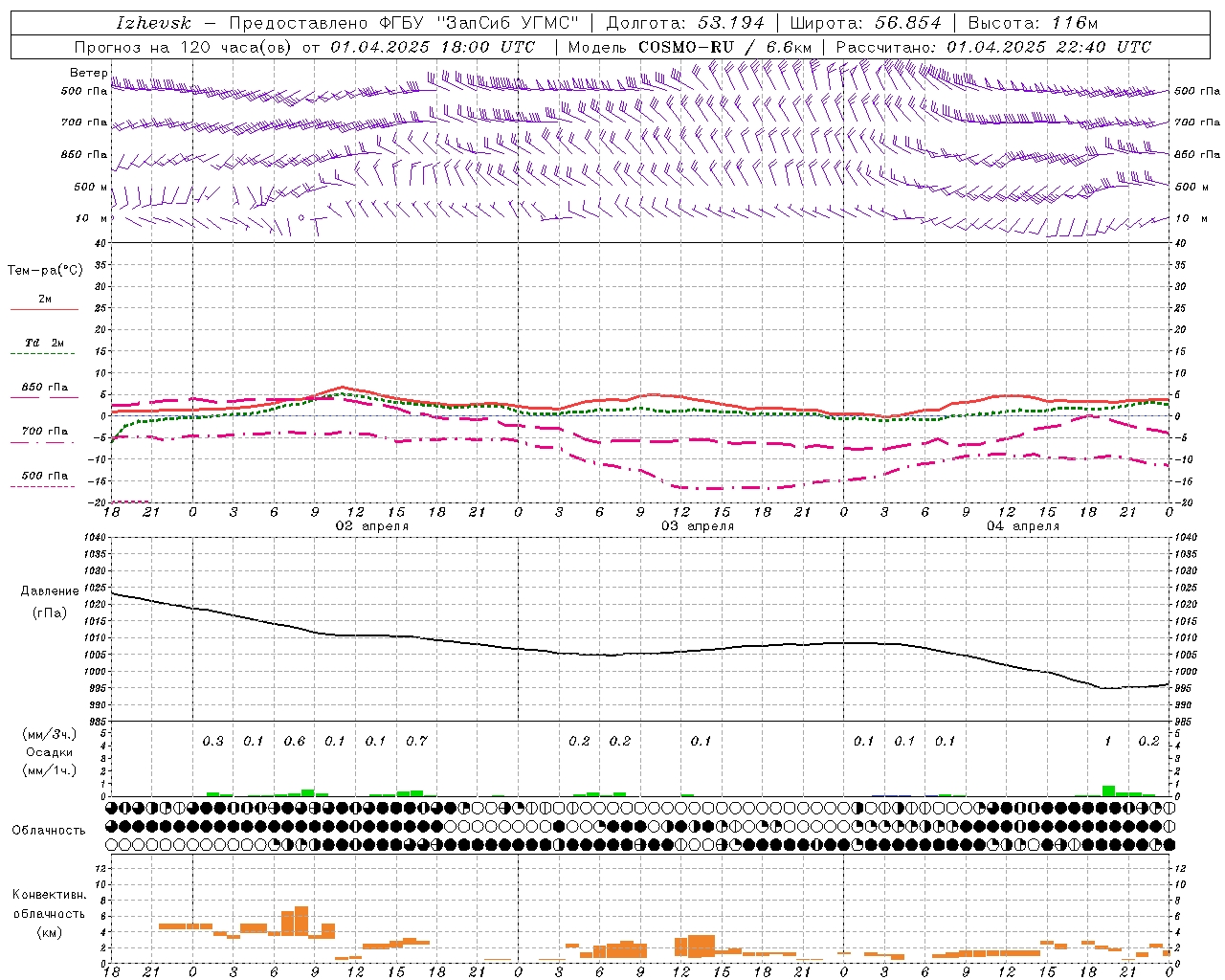Click the forecast period text 'Прогноз на 120 часа(ов)'

click(185, 47)
